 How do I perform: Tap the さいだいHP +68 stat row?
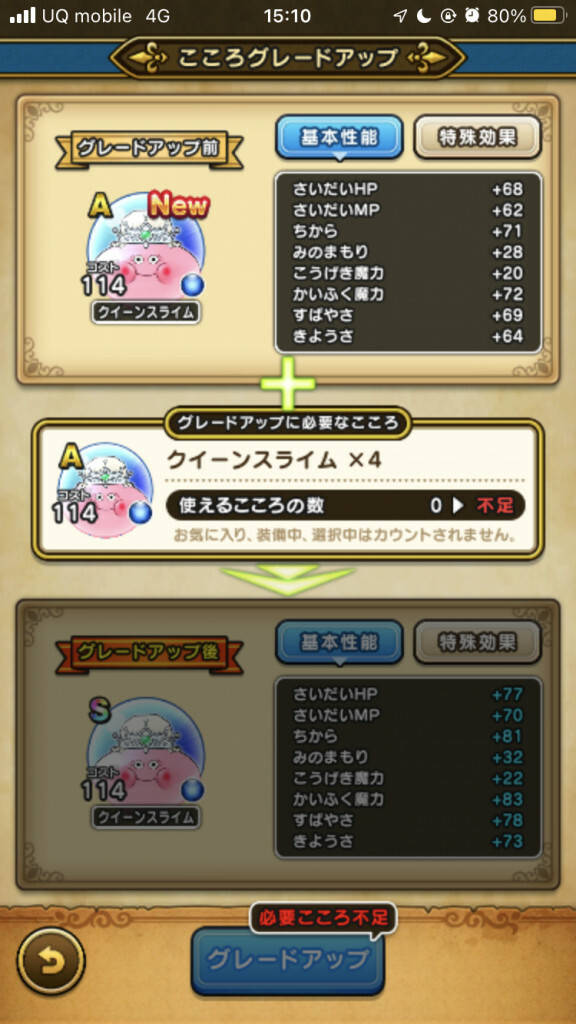[x=408, y=189]
